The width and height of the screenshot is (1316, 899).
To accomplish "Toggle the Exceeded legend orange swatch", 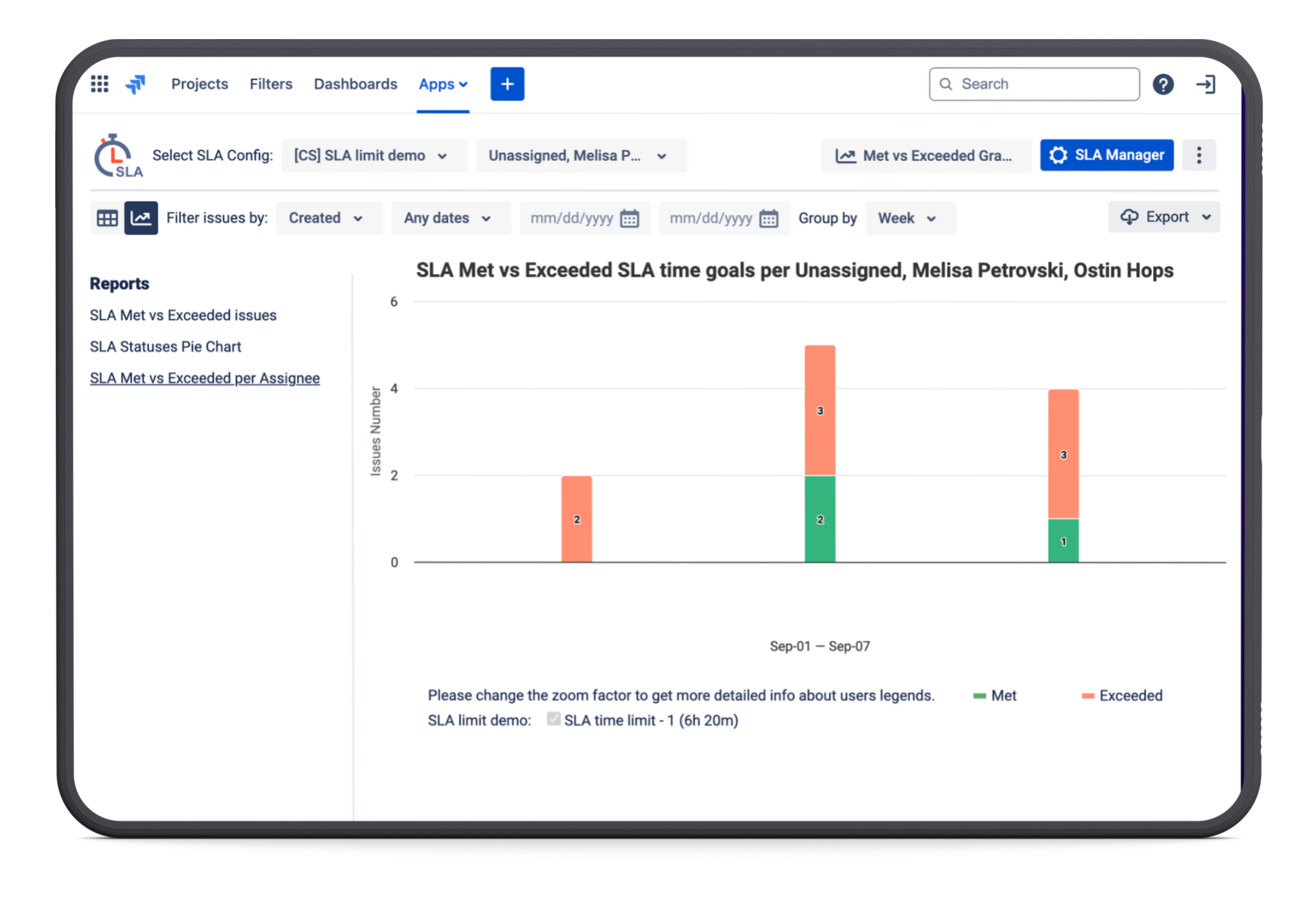I will pos(1088,696).
